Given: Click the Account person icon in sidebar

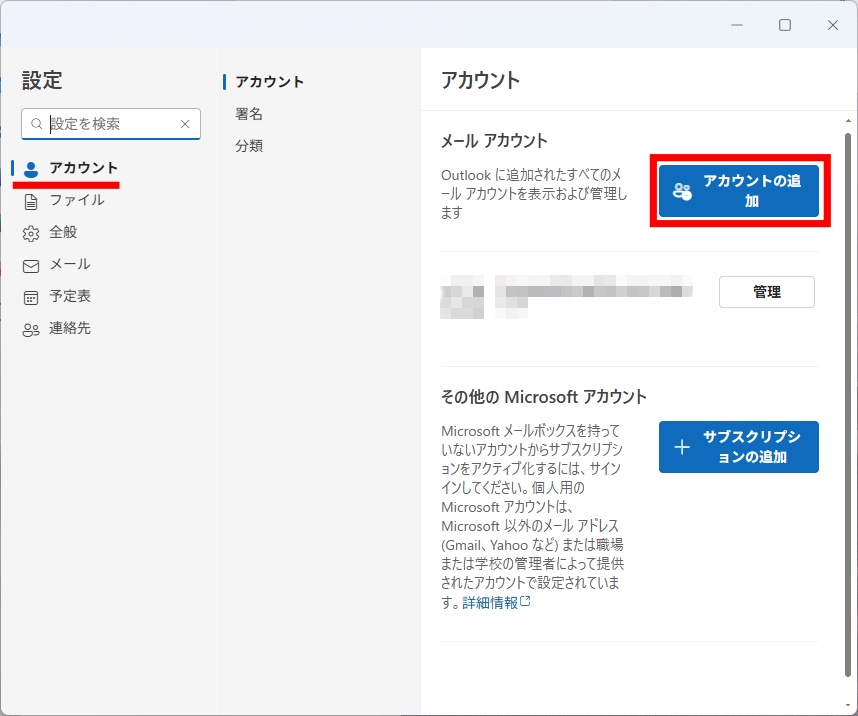Looking at the screenshot, I should tap(31, 168).
